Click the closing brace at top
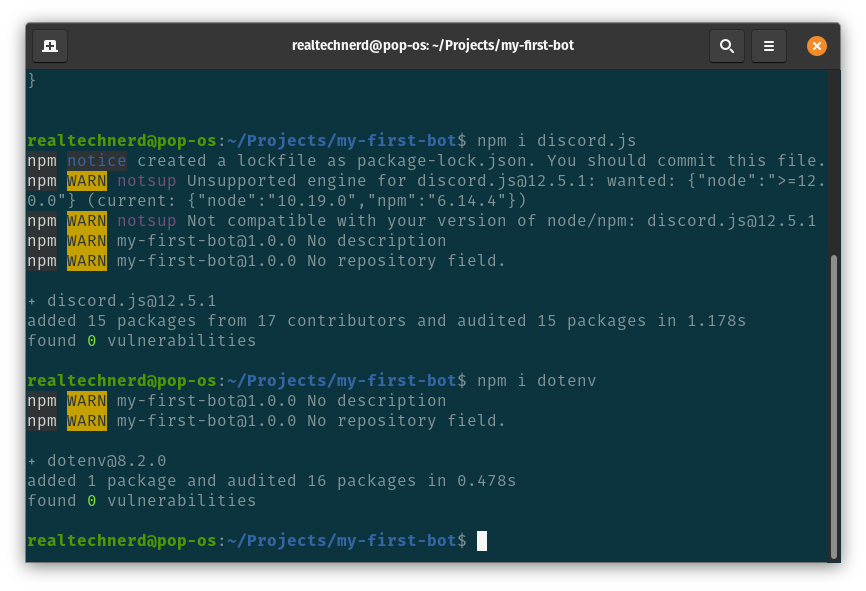866x591 pixels. tap(32, 81)
